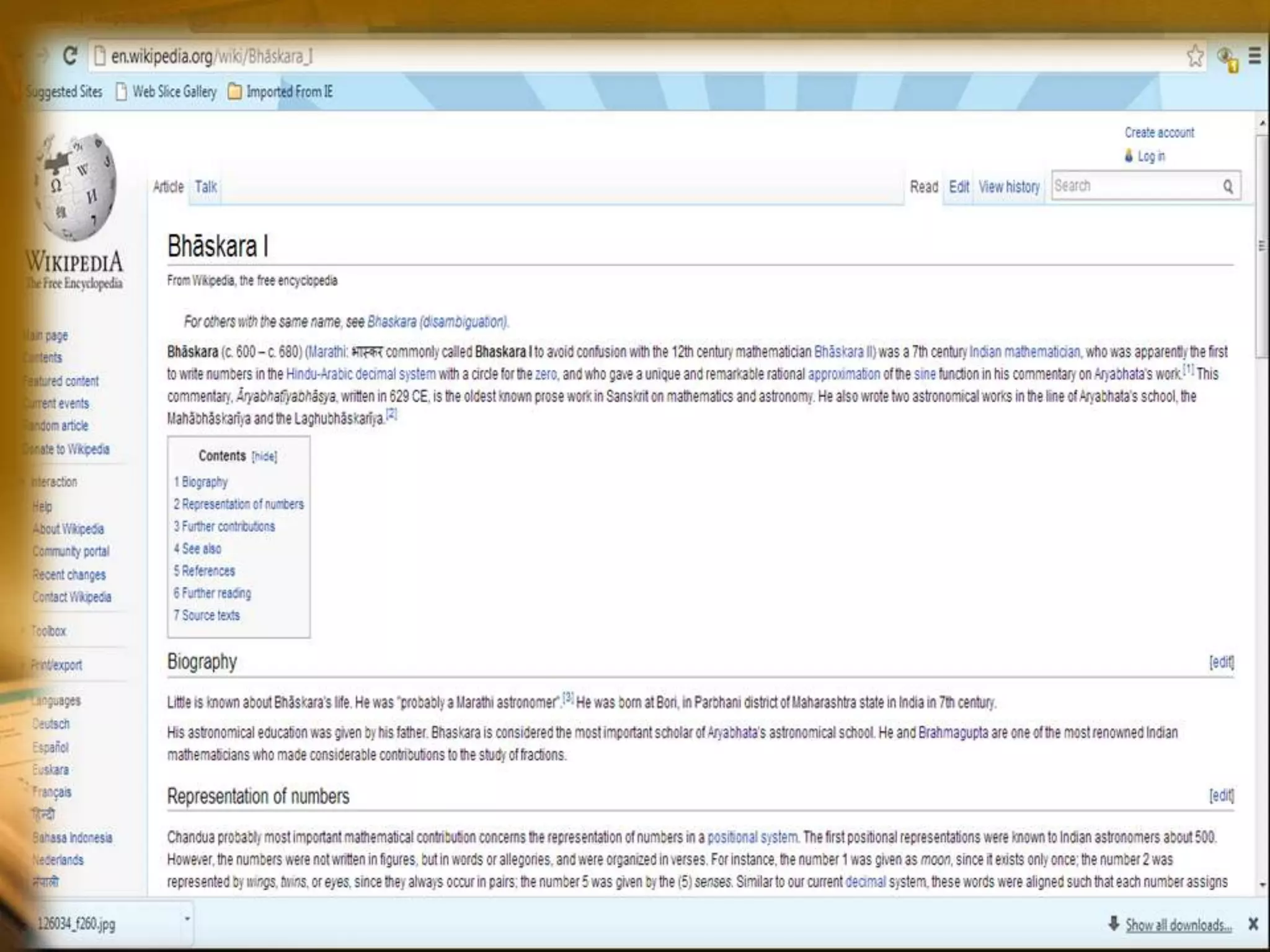The height and width of the screenshot is (952, 1270).
Task: Open Chrome menu hamburger icon
Action: 1254,56
